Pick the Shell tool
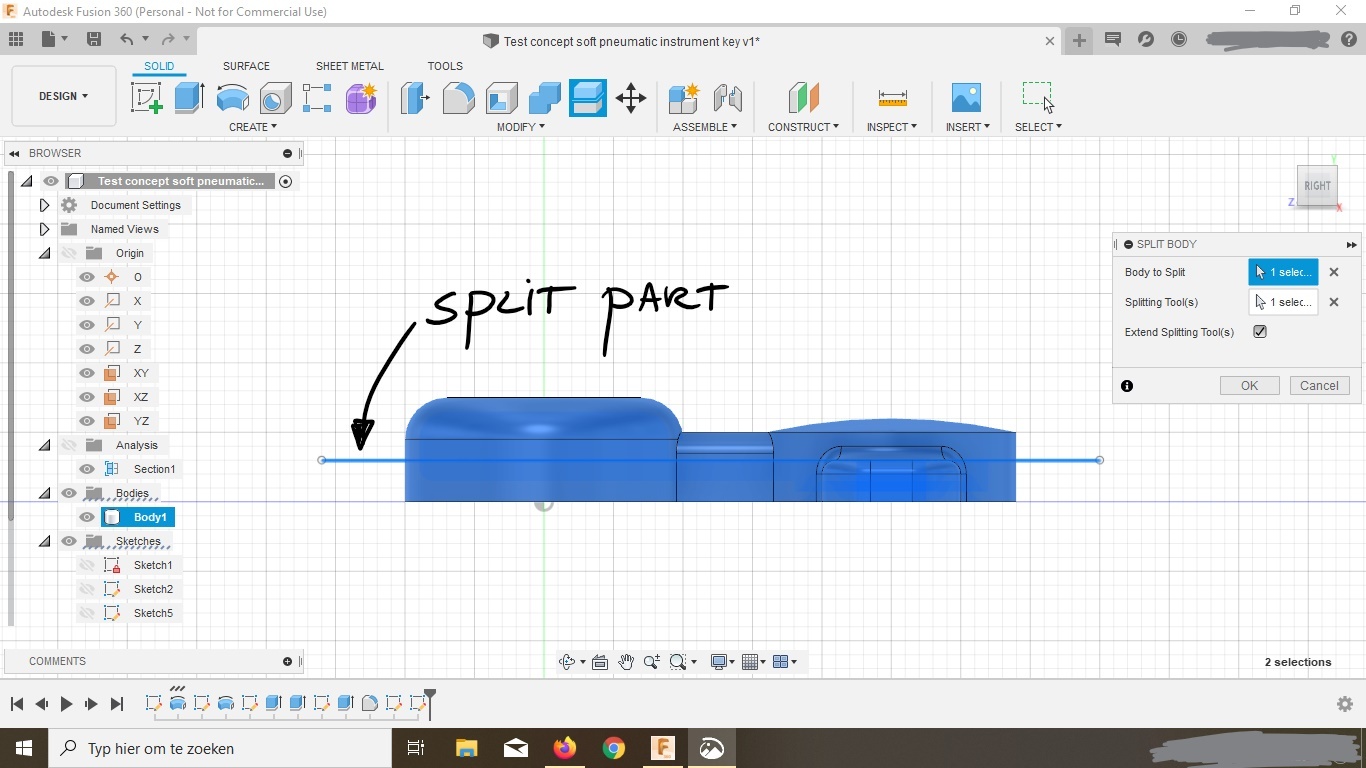The width and height of the screenshot is (1366, 768). tap(501, 98)
